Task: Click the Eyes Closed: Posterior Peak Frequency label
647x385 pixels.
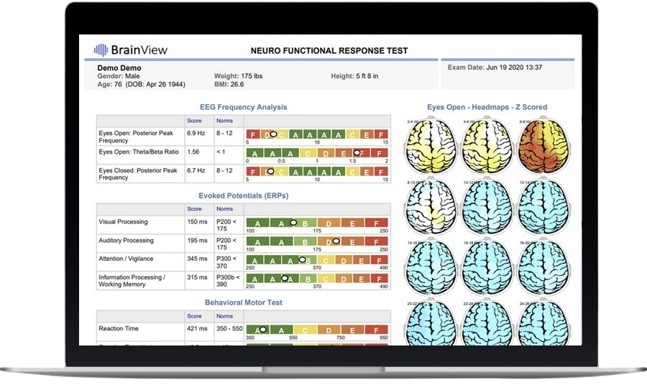Action: click(138, 174)
